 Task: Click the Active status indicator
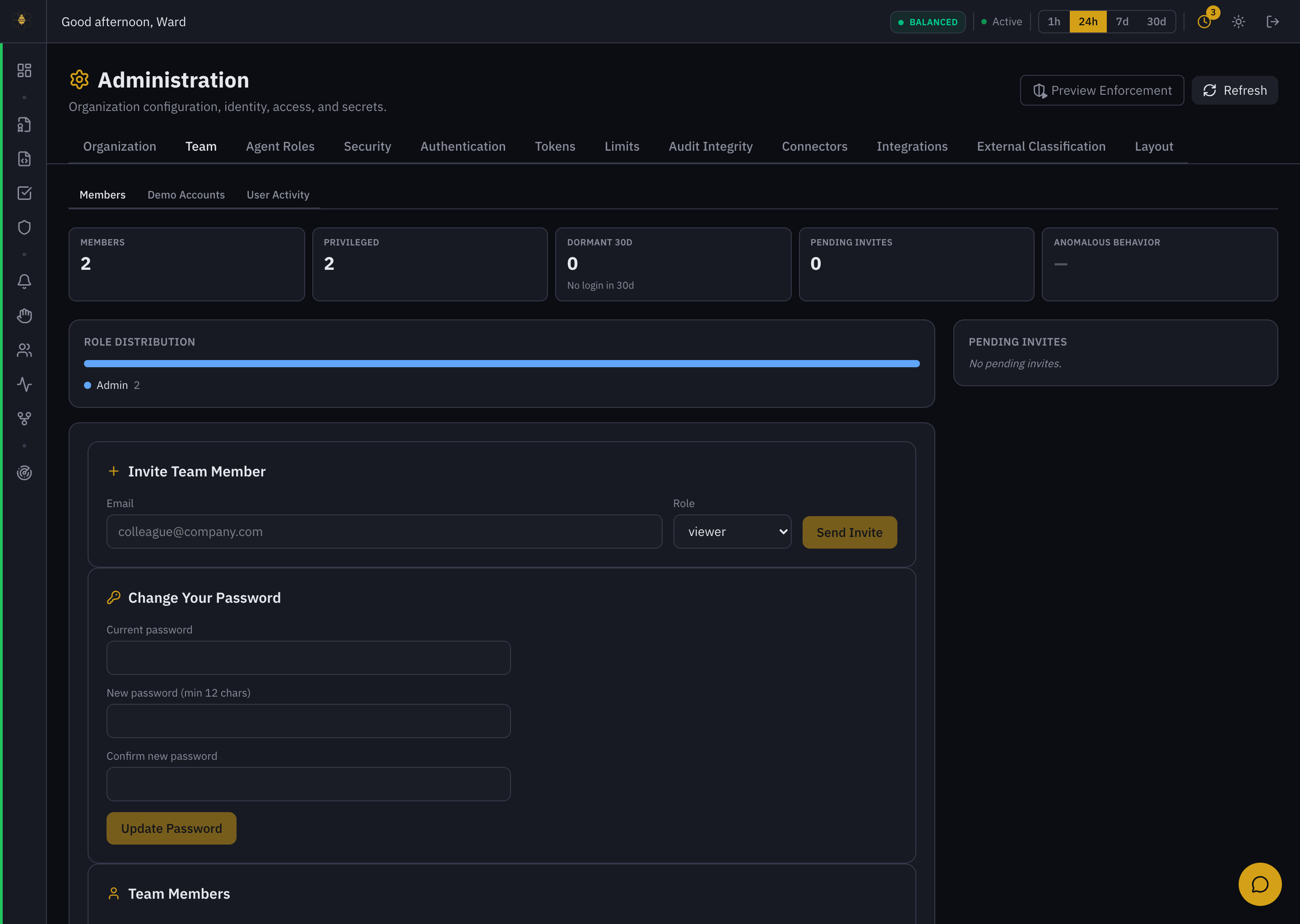[x=1002, y=22]
